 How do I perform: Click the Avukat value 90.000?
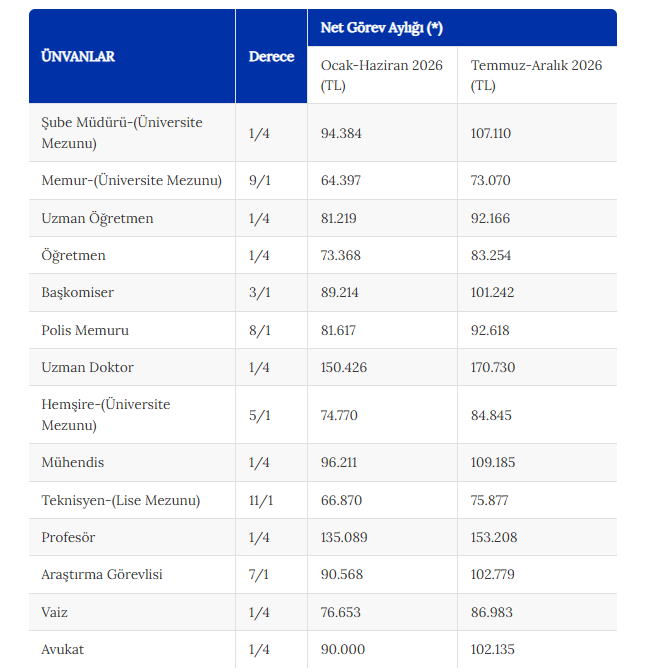343,649
